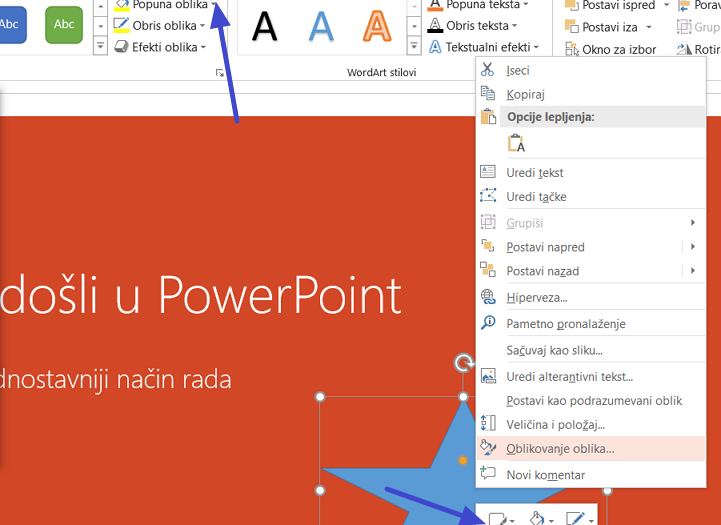Click the Iseci scissors icon
Viewport: 721px width, 525px height.
pyautogui.click(x=487, y=70)
